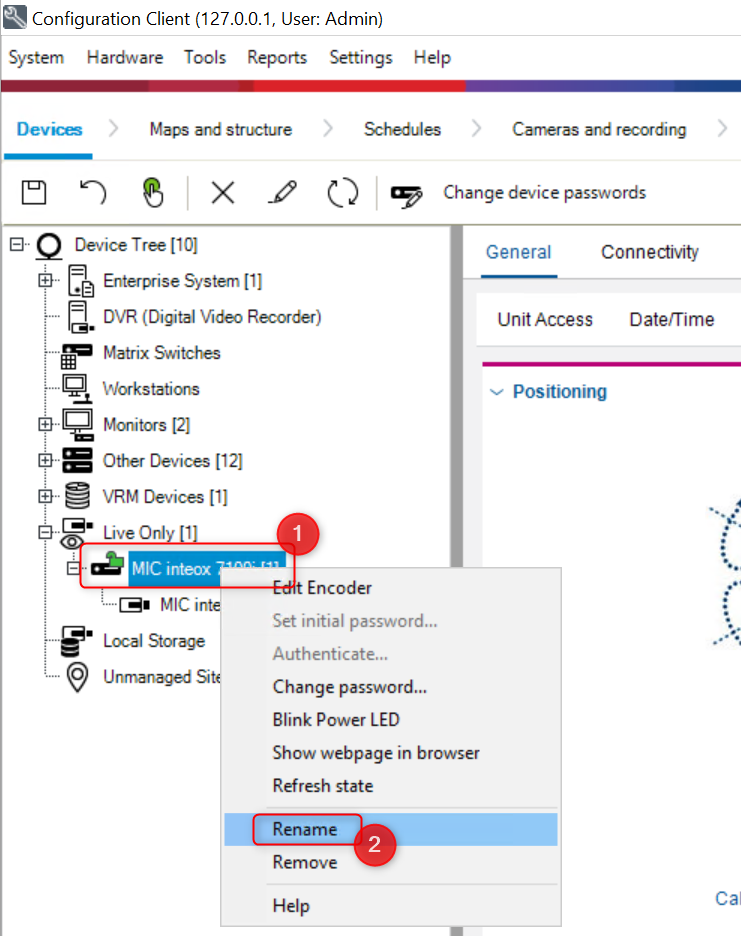Select the Live Only [1] label

point(150,532)
